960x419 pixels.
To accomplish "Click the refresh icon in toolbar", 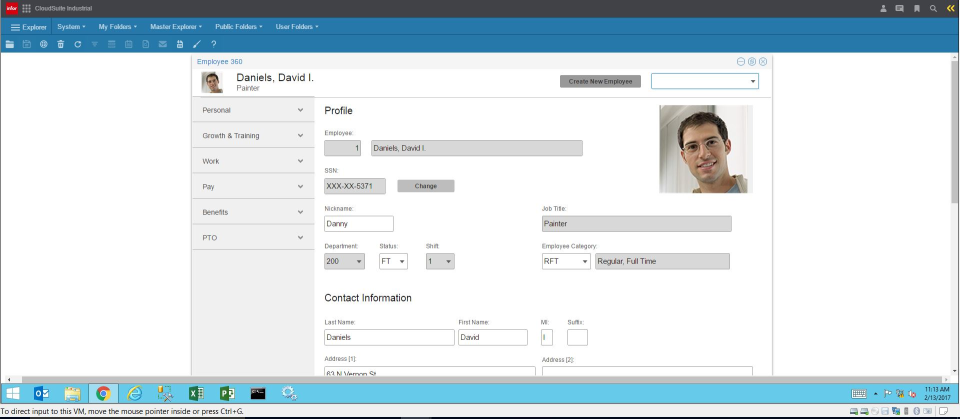I will pos(78,44).
